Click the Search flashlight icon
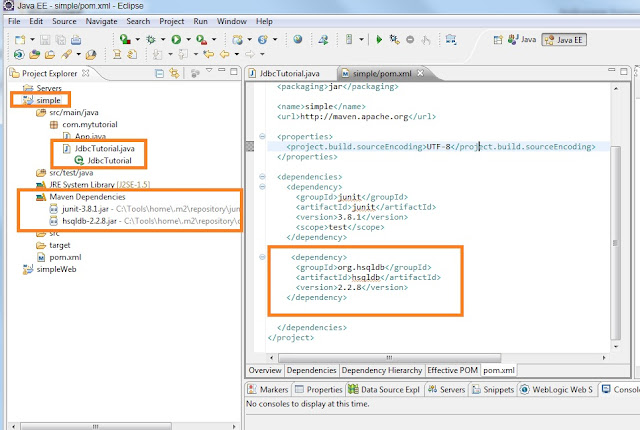 coord(66,54)
